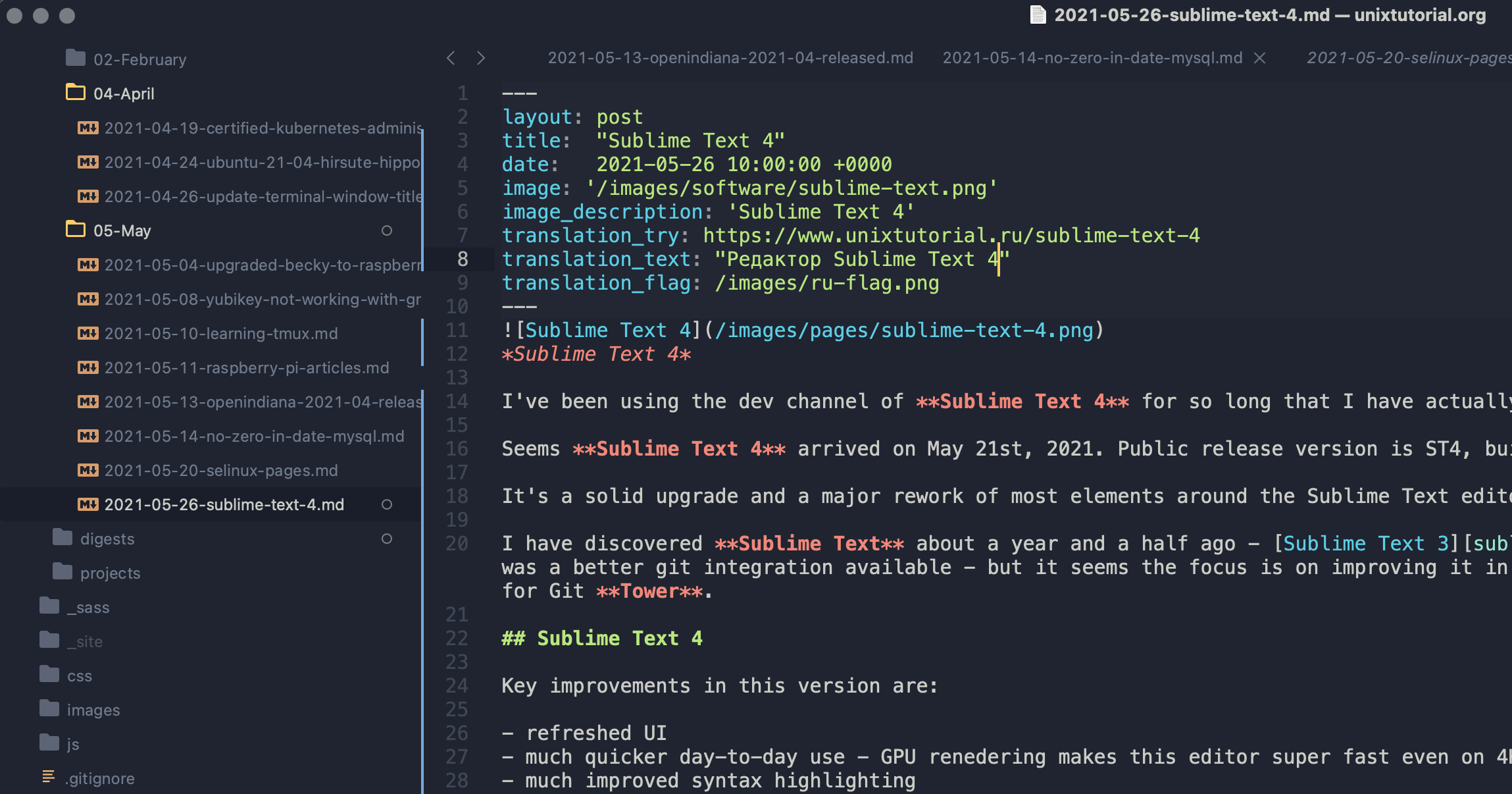
Task: Click markdown icon of learning-tmux file
Action: click(88, 334)
